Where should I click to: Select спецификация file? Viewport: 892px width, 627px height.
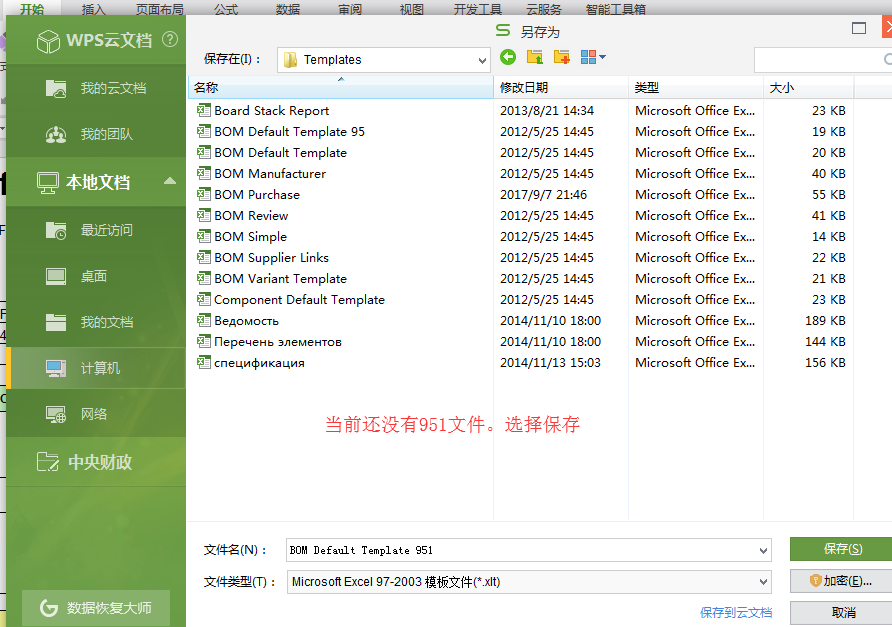(x=259, y=363)
